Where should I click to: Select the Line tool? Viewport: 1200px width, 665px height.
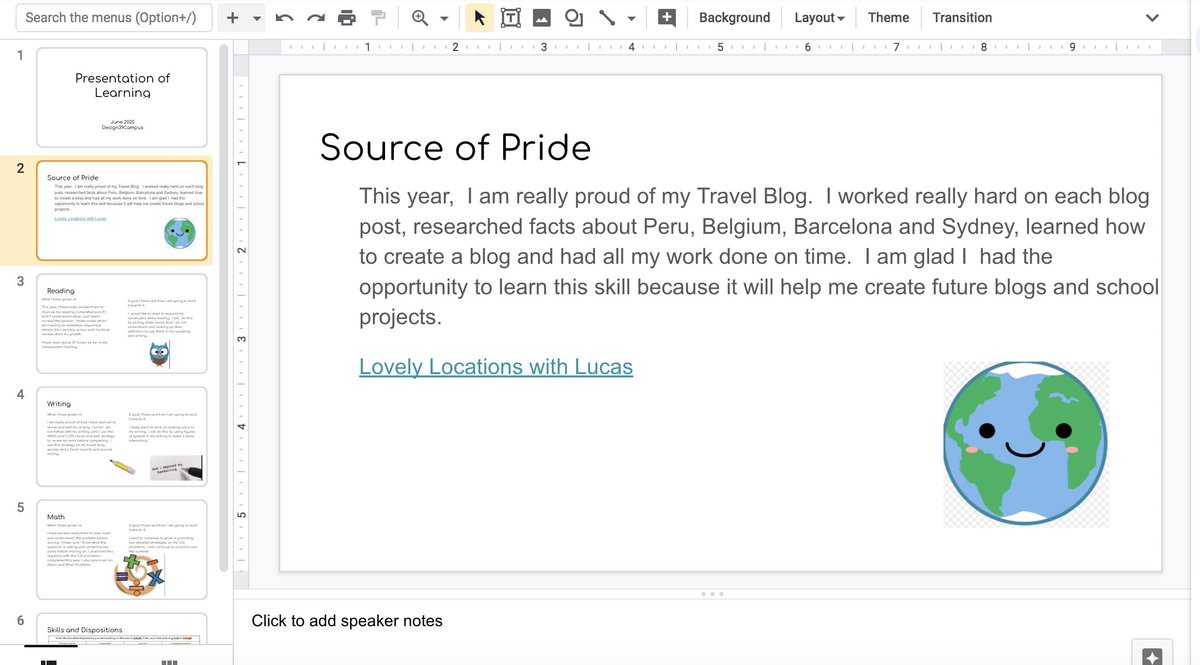607,18
